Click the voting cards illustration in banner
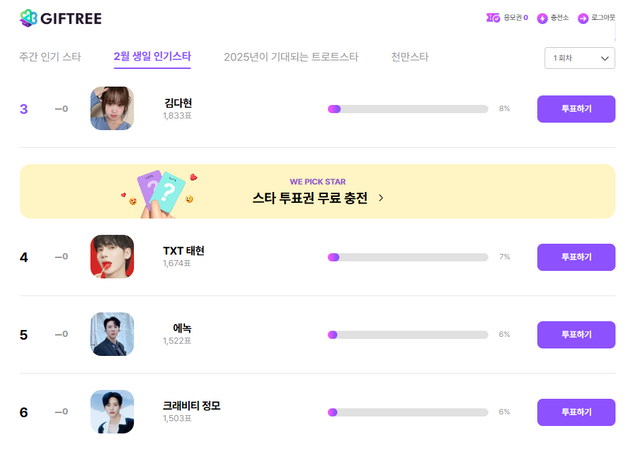This screenshot has width=640, height=450. [x=158, y=192]
